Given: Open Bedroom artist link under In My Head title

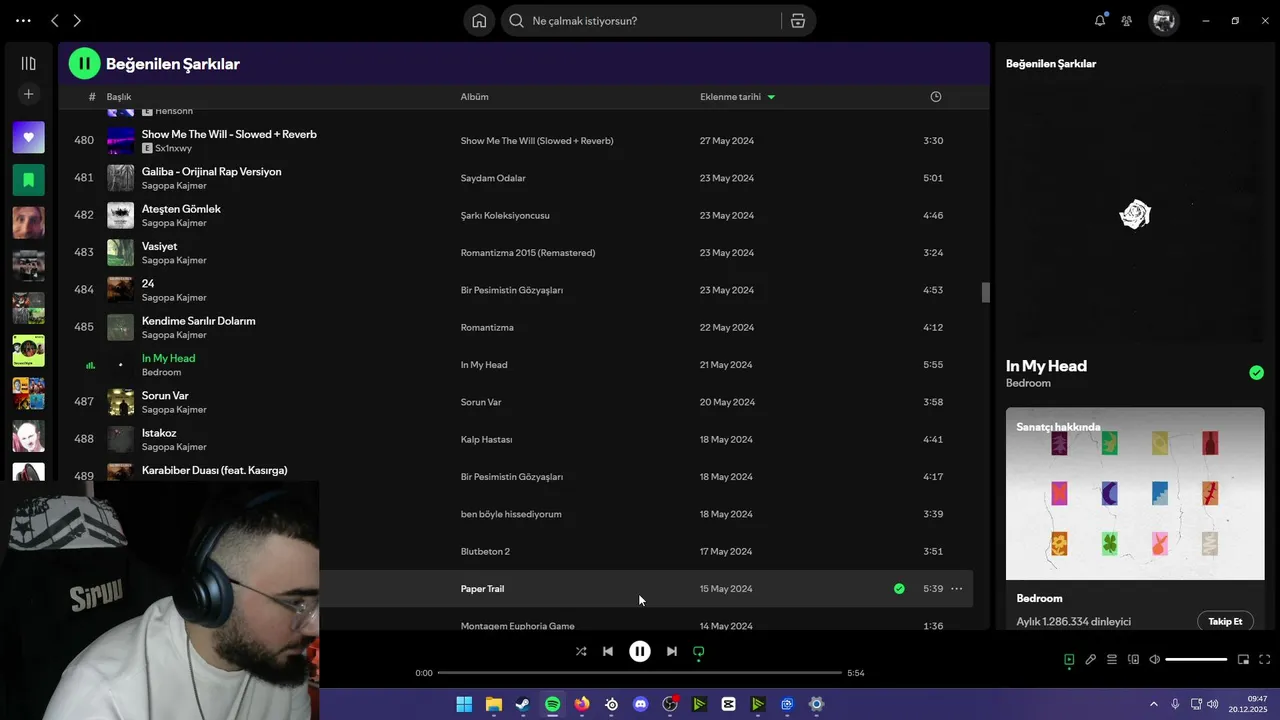Looking at the screenshot, I should [1028, 383].
